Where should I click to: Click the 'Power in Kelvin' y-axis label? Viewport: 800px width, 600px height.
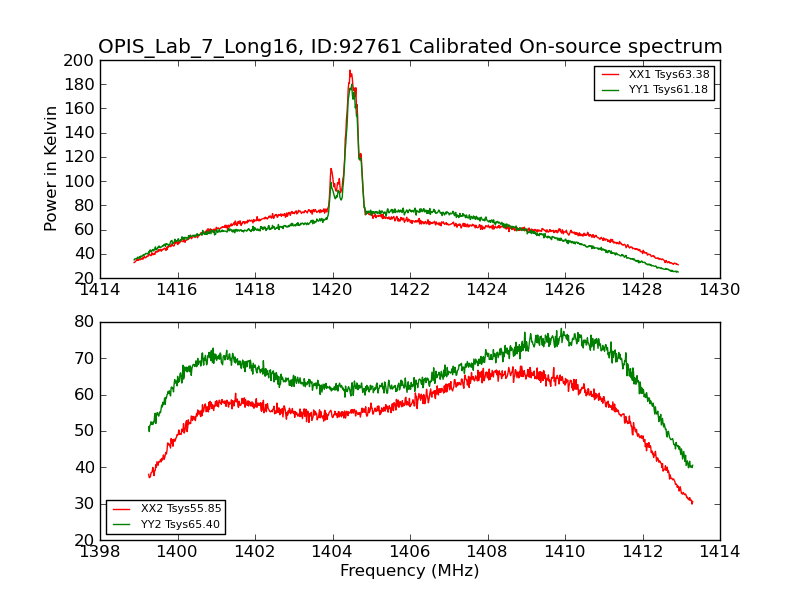51,169
